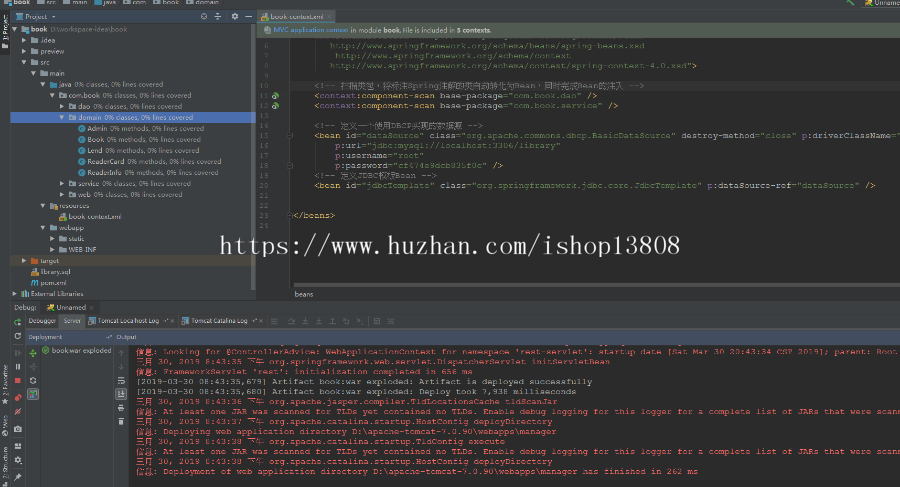
Task: Select pom.xml in project tree
Action: coord(53,283)
